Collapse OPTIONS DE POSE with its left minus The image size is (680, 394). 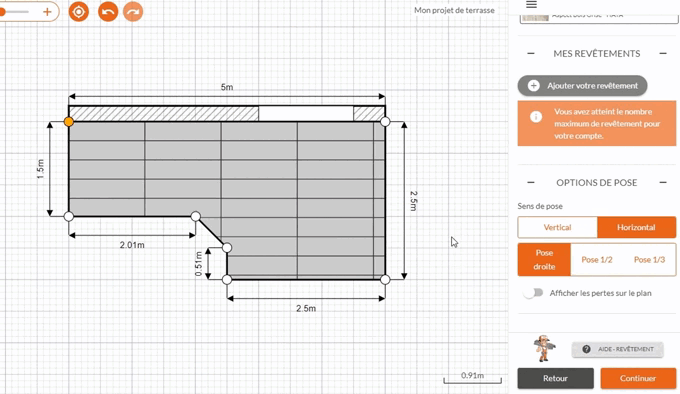[x=531, y=182]
